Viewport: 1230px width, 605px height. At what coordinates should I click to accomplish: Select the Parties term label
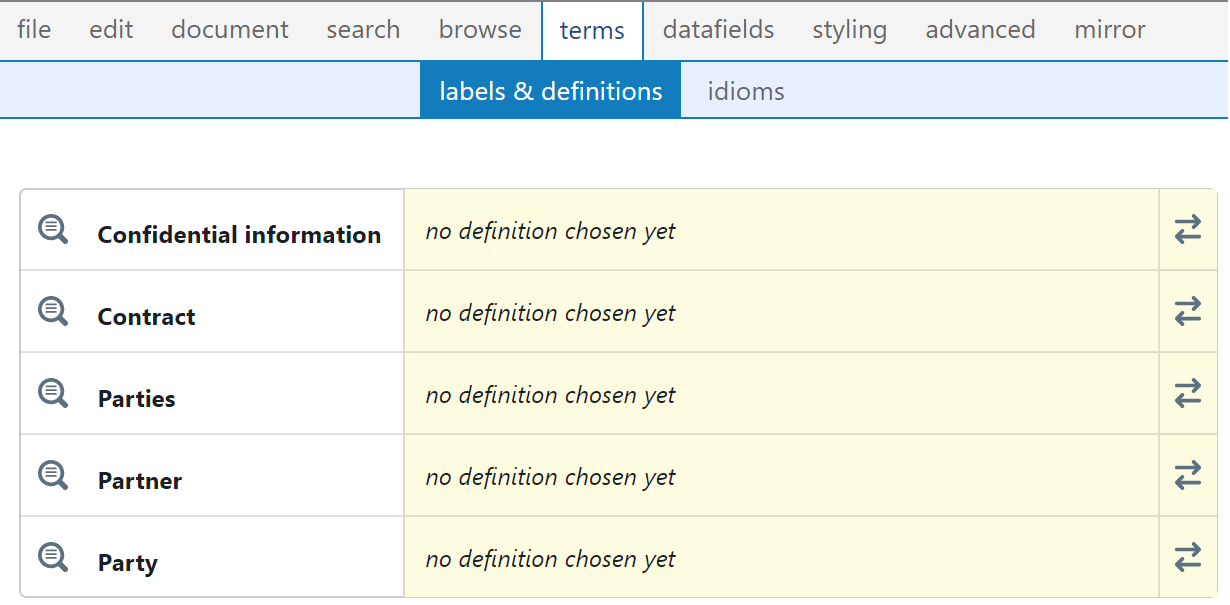[136, 399]
